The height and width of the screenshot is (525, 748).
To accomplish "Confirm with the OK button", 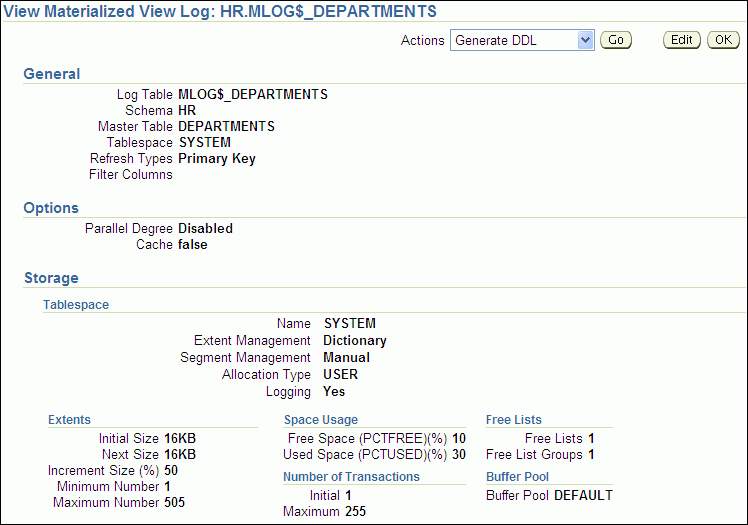I will pos(723,40).
